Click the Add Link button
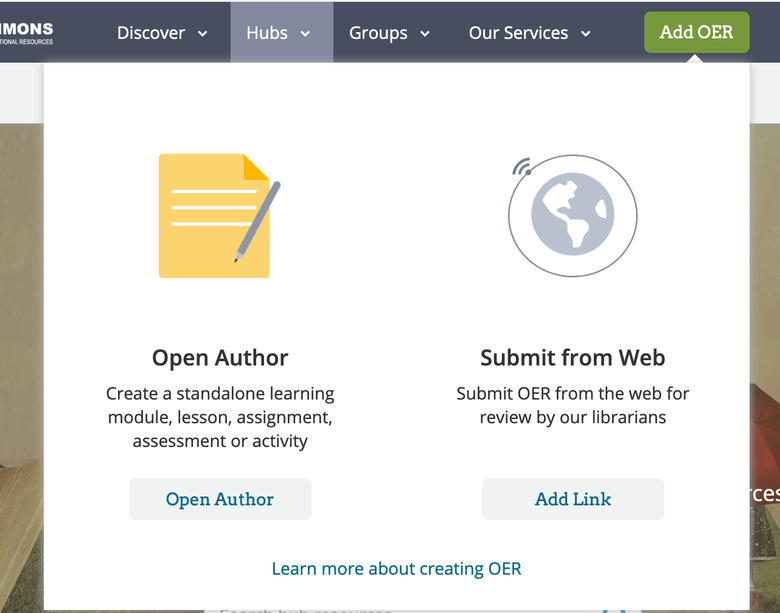The image size is (780, 613). 573,499
